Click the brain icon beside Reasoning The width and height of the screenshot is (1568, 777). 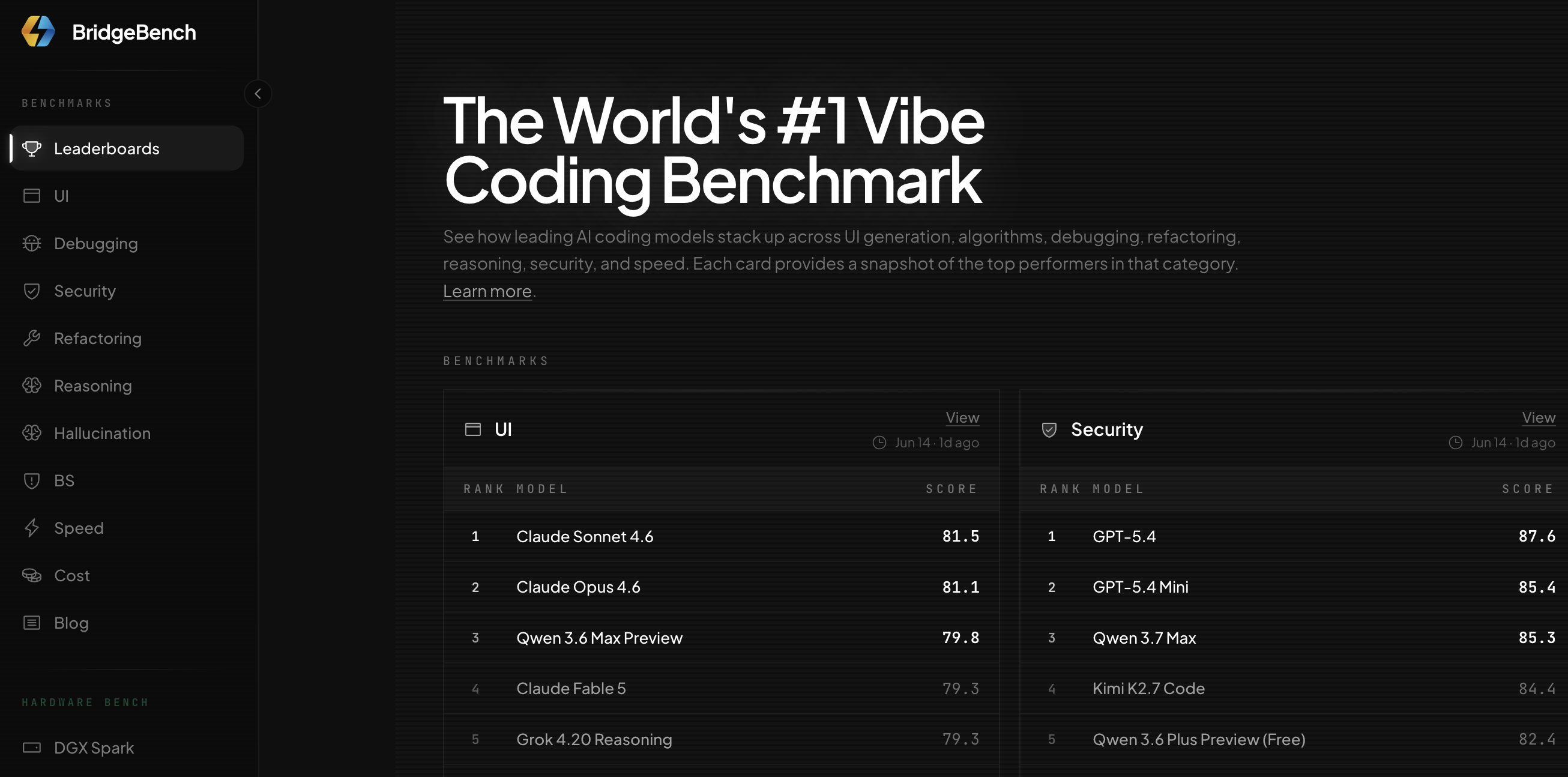[x=32, y=385]
